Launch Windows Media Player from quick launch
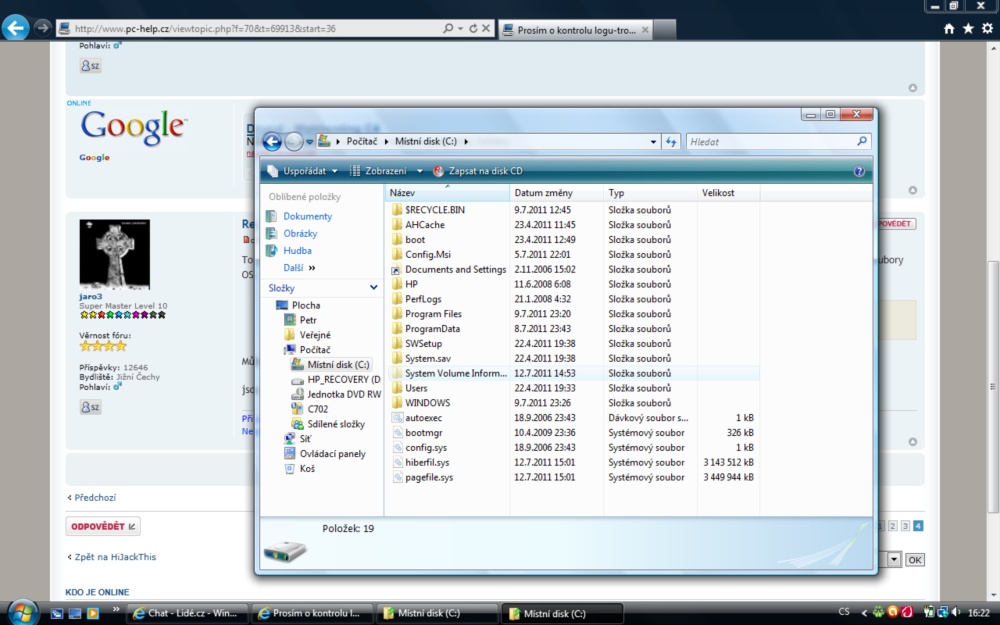The height and width of the screenshot is (625, 1000). click(93, 614)
